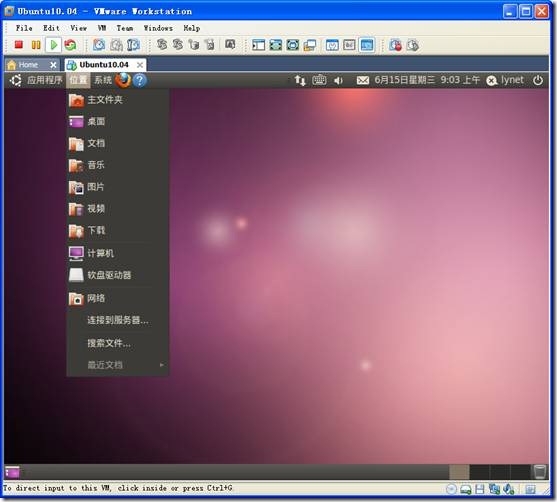Click the sound card status icon

509,489
